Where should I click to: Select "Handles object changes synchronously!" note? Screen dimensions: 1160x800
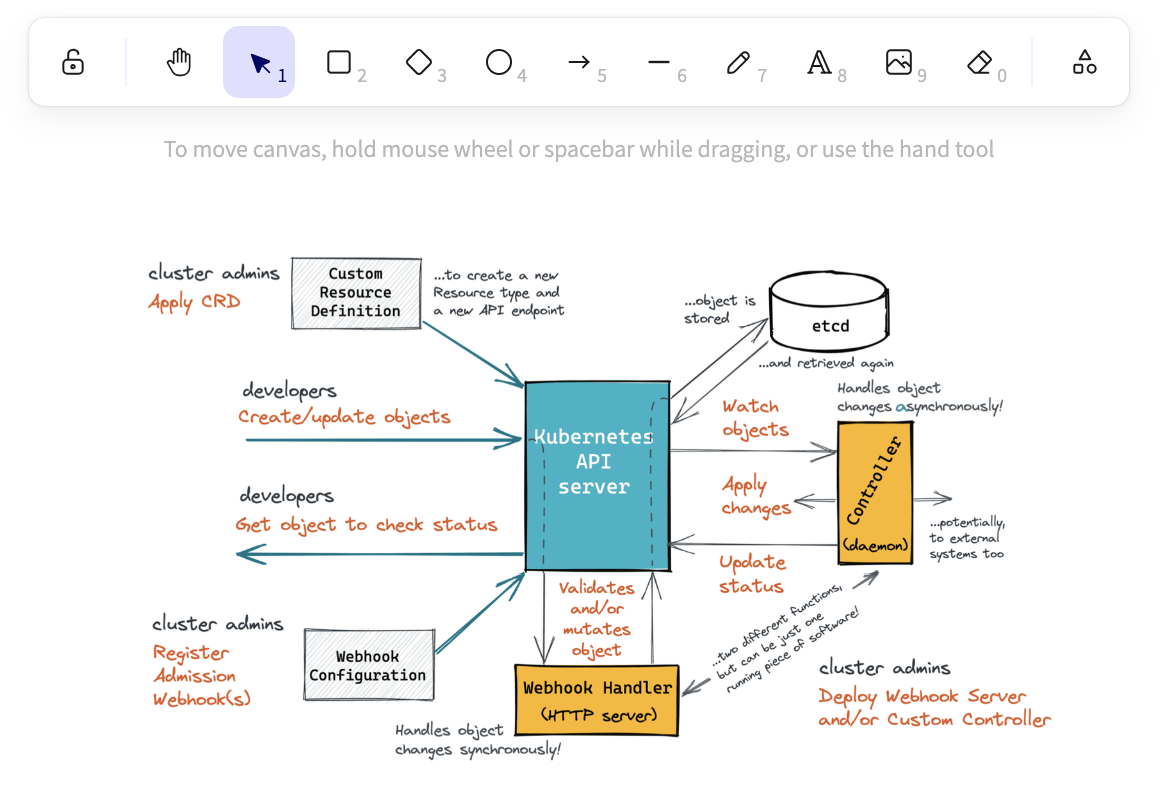point(477,740)
